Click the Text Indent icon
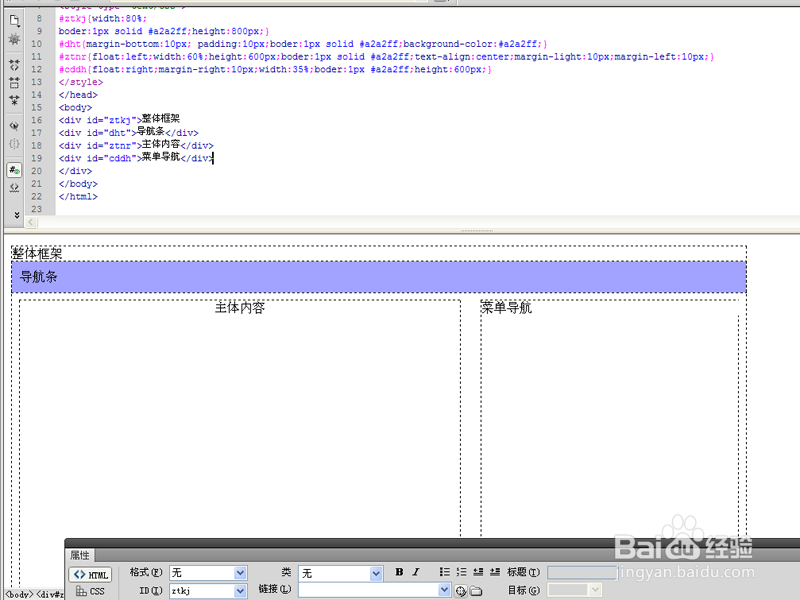The height and width of the screenshot is (600, 800). point(495,572)
